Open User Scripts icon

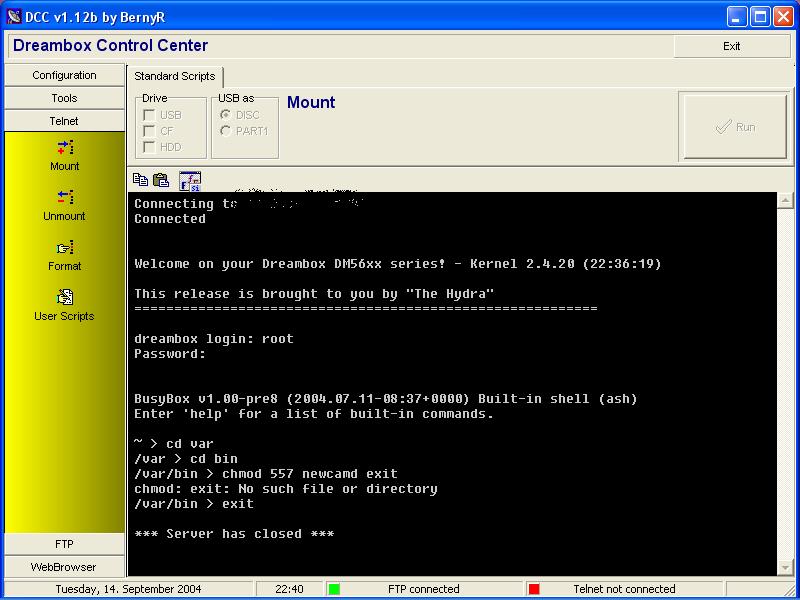click(x=65, y=297)
